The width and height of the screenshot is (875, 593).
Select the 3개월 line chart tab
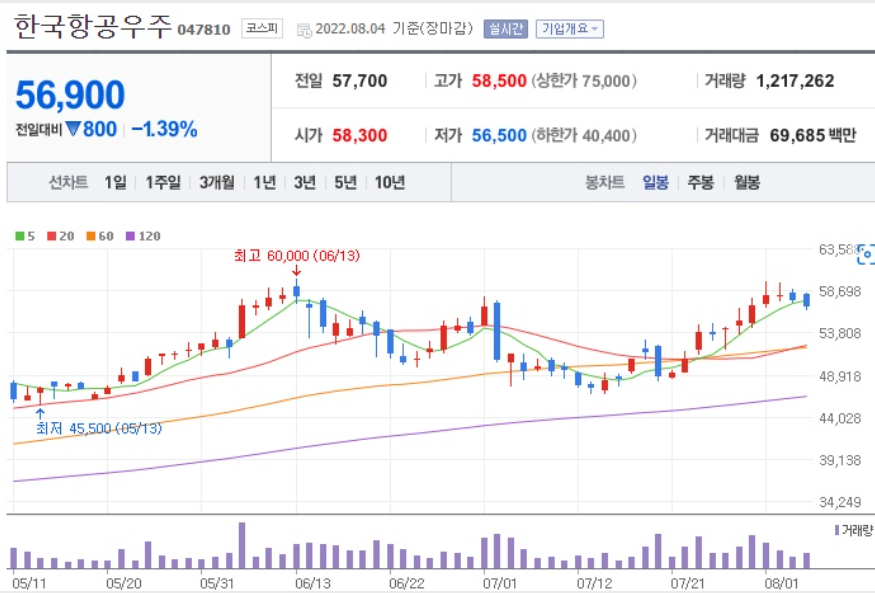click(x=217, y=182)
